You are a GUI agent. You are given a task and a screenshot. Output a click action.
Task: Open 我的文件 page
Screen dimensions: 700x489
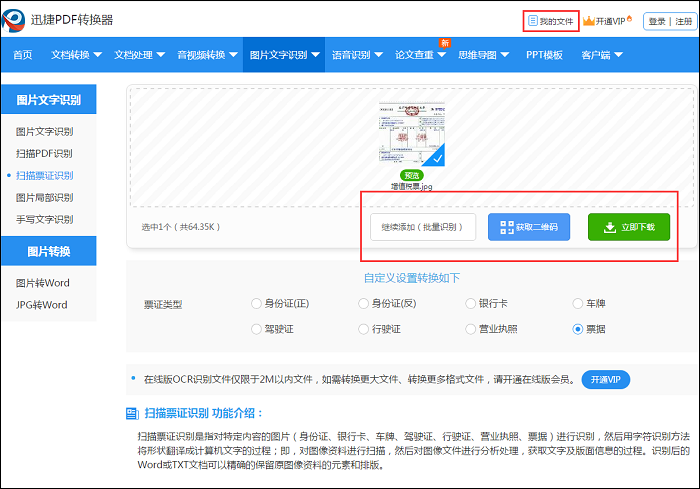tap(551, 20)
